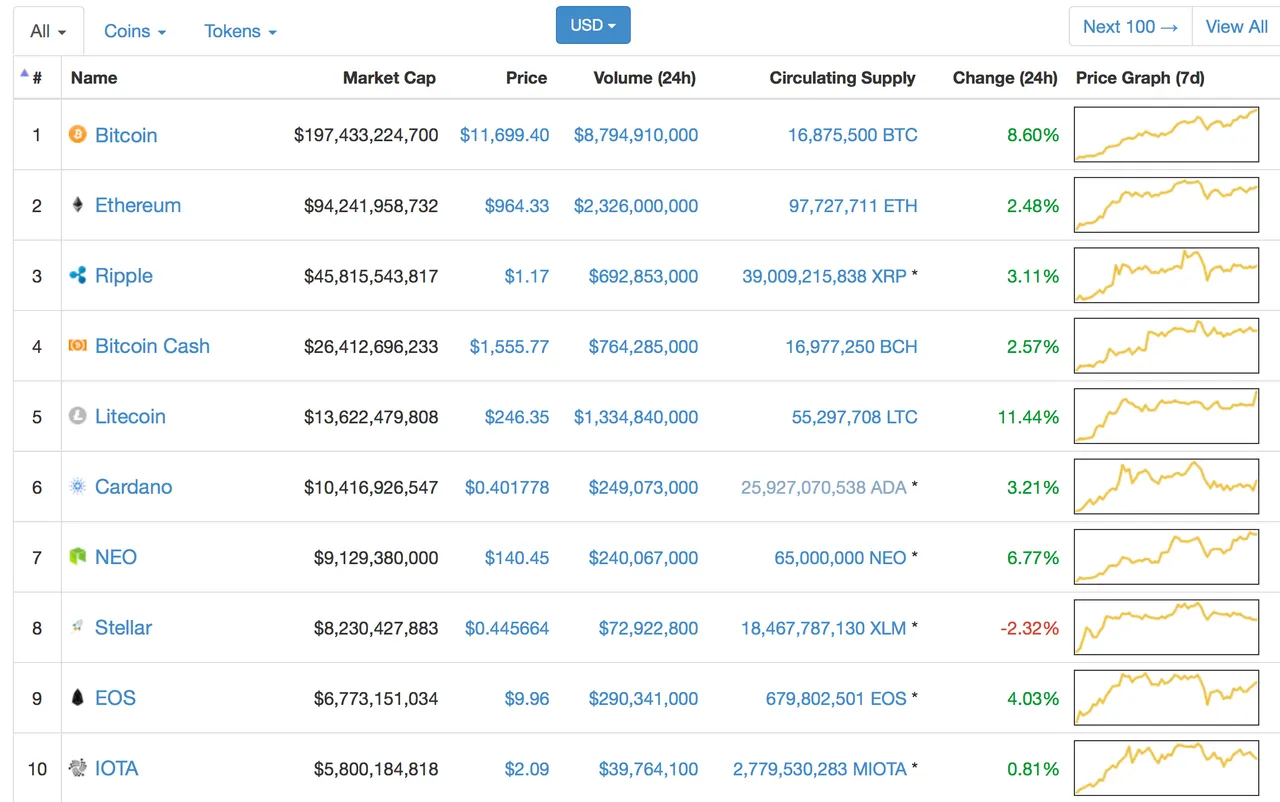Click the IOTA logo icon
1280x802 pixels.
click(x=77, y=768)
